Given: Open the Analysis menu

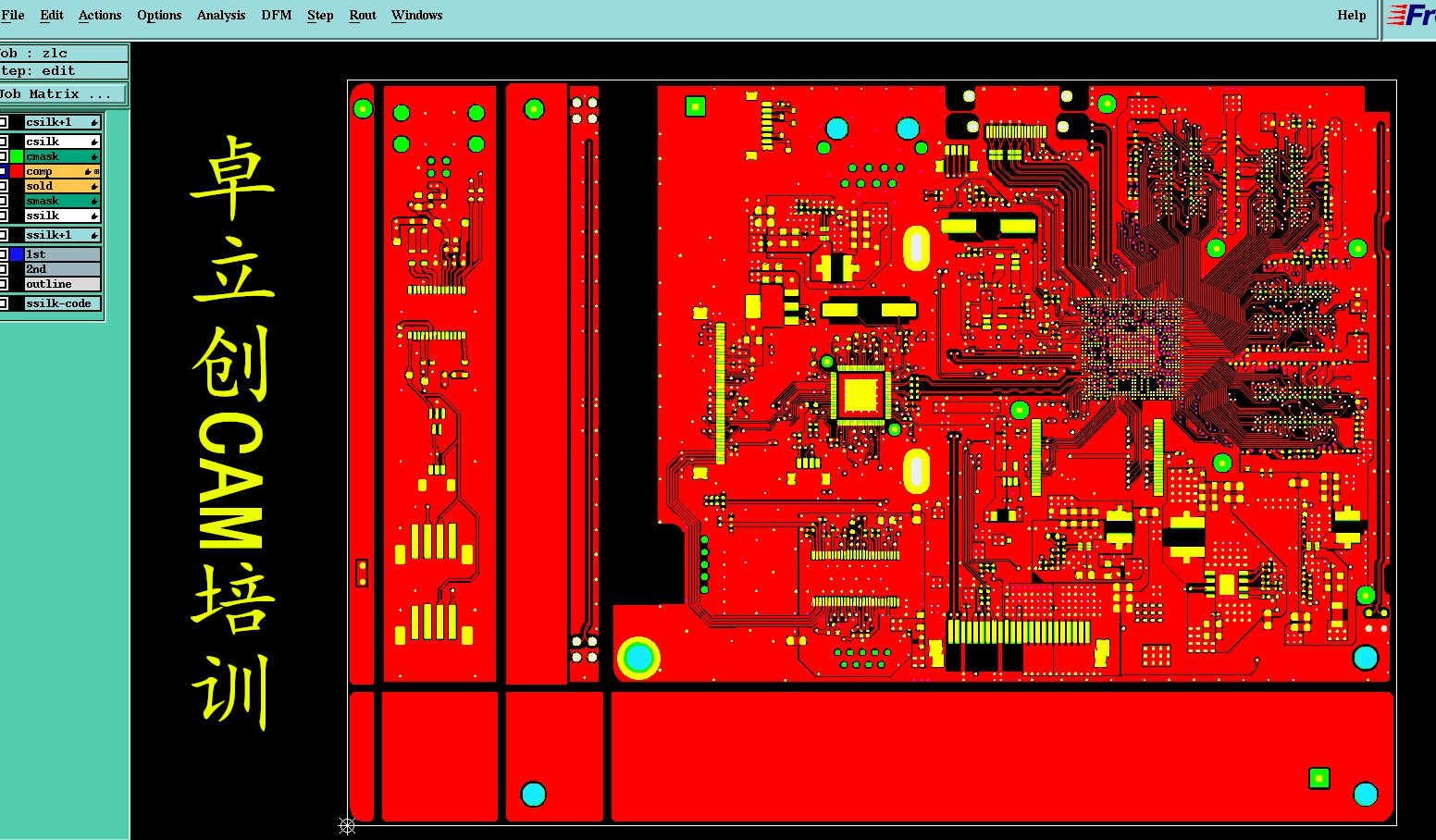Looking at the screenshot, I should click(221, 15).
